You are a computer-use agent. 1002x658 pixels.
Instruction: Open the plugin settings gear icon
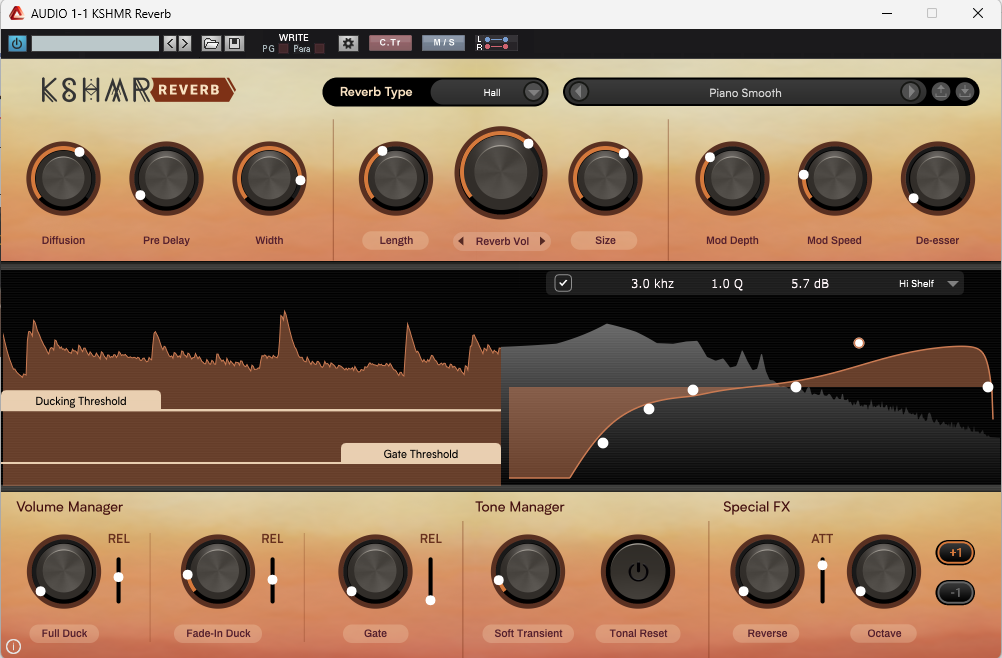(x=348, y=43)
